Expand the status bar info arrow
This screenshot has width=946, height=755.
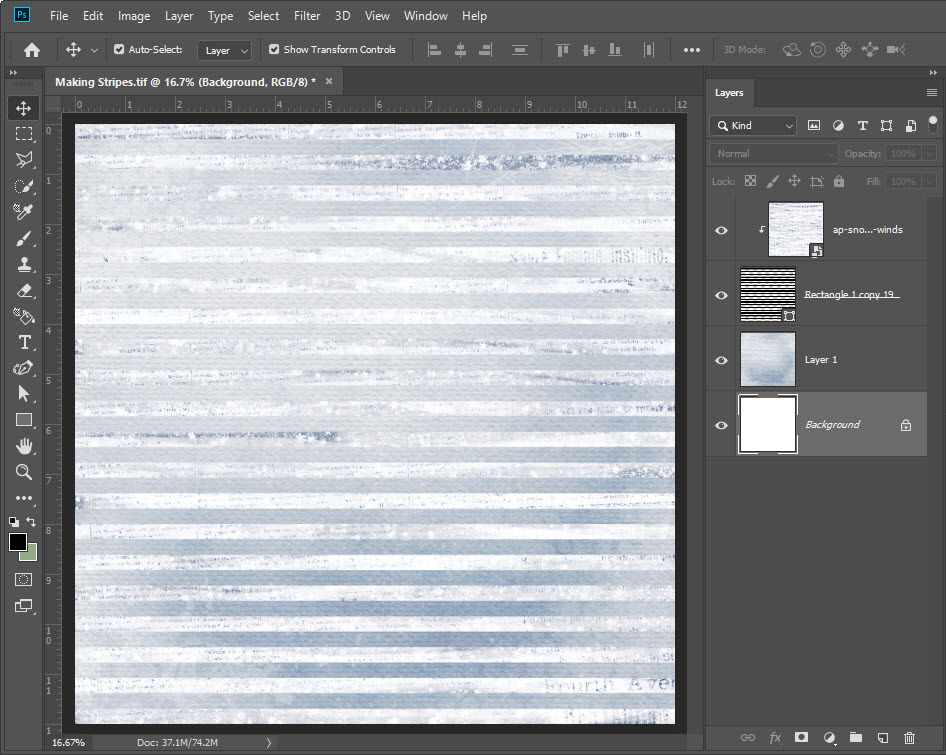269,742
